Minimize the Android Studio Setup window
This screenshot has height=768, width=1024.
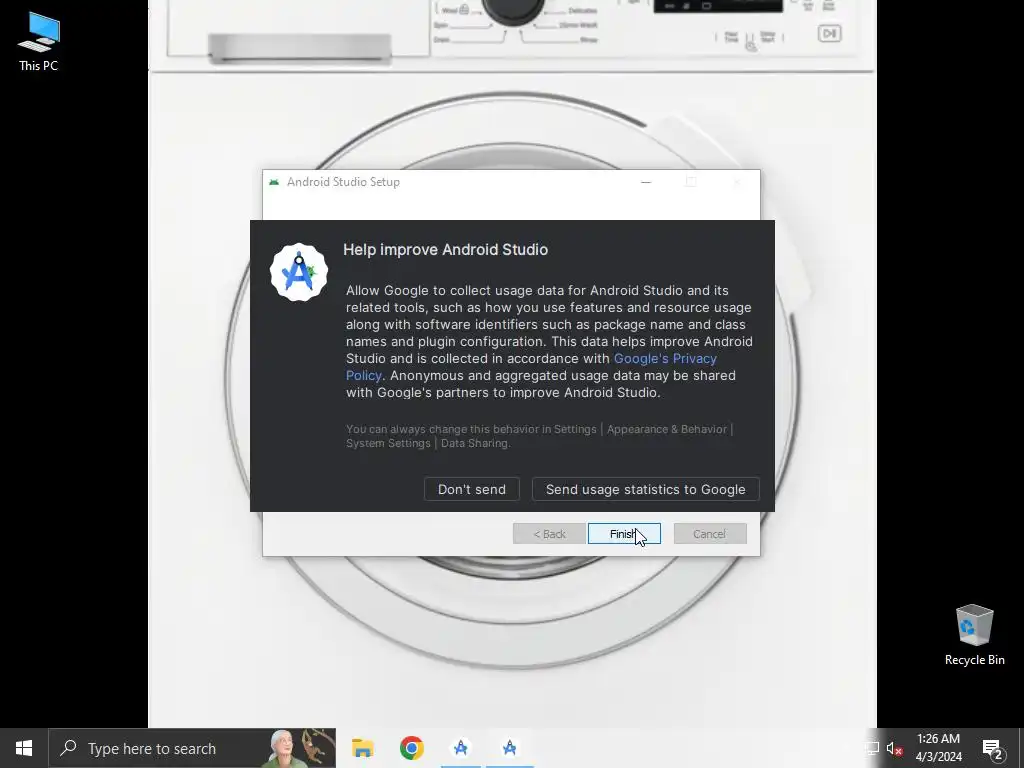[x=646, y=182]
